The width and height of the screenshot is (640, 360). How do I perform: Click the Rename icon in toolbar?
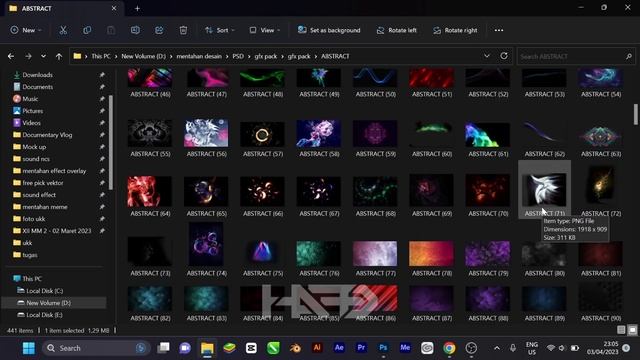coord(135,30)
